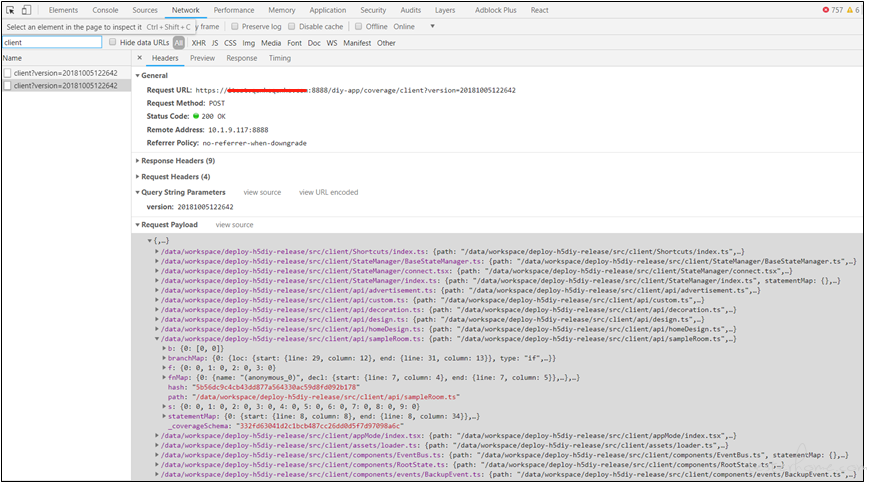869x485 pixels.
Task: Collapse the expanded api/sampleRoom.ts entry
Action: pos(157,339)
